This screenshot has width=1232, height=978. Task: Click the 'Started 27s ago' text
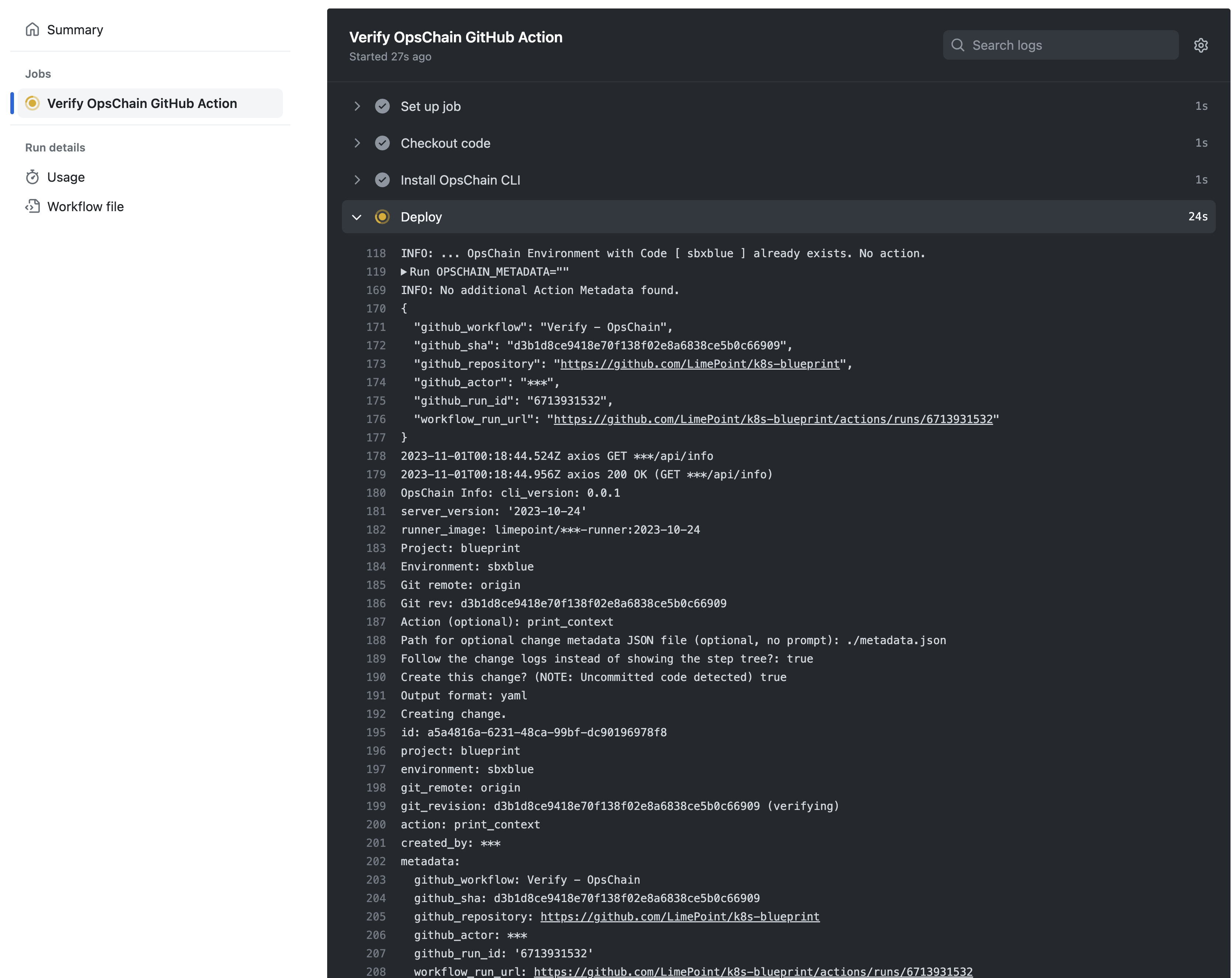pyautogui.click(x=390, y=57)
